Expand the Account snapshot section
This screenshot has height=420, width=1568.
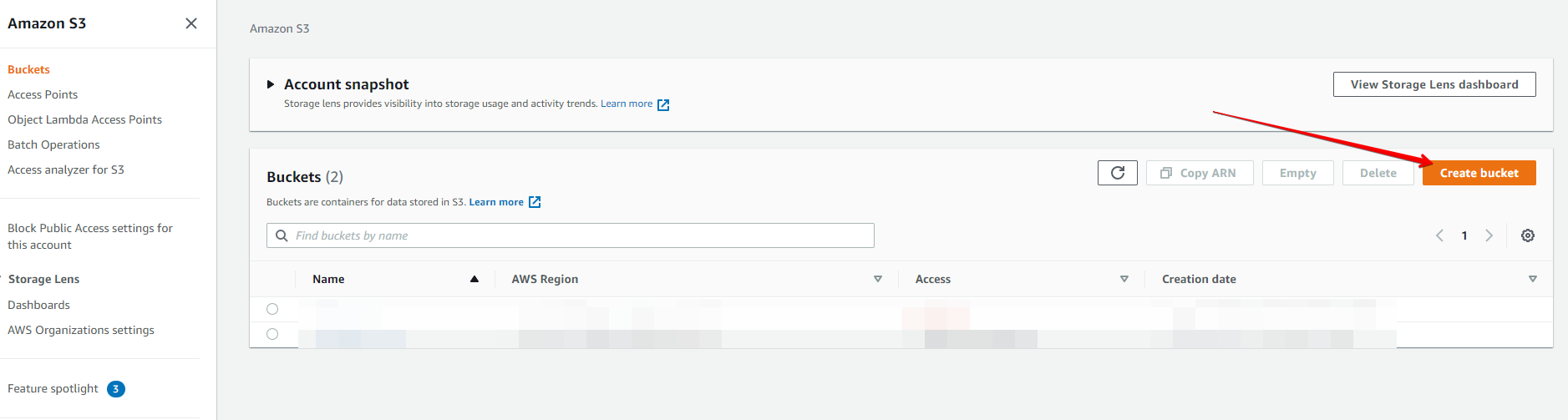click(271, 84)
